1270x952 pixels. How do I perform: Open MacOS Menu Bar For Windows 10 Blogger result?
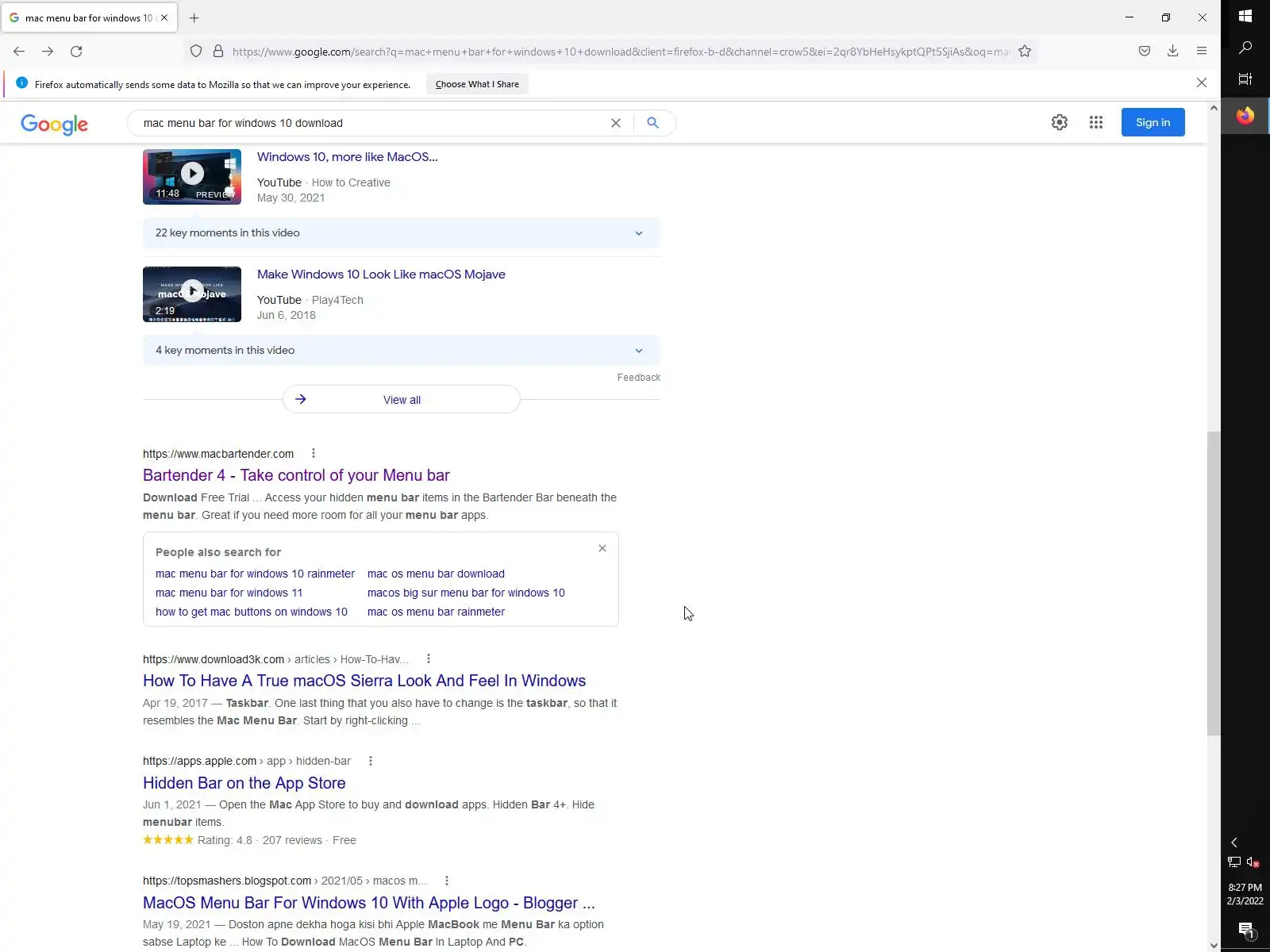pos(369,903)
